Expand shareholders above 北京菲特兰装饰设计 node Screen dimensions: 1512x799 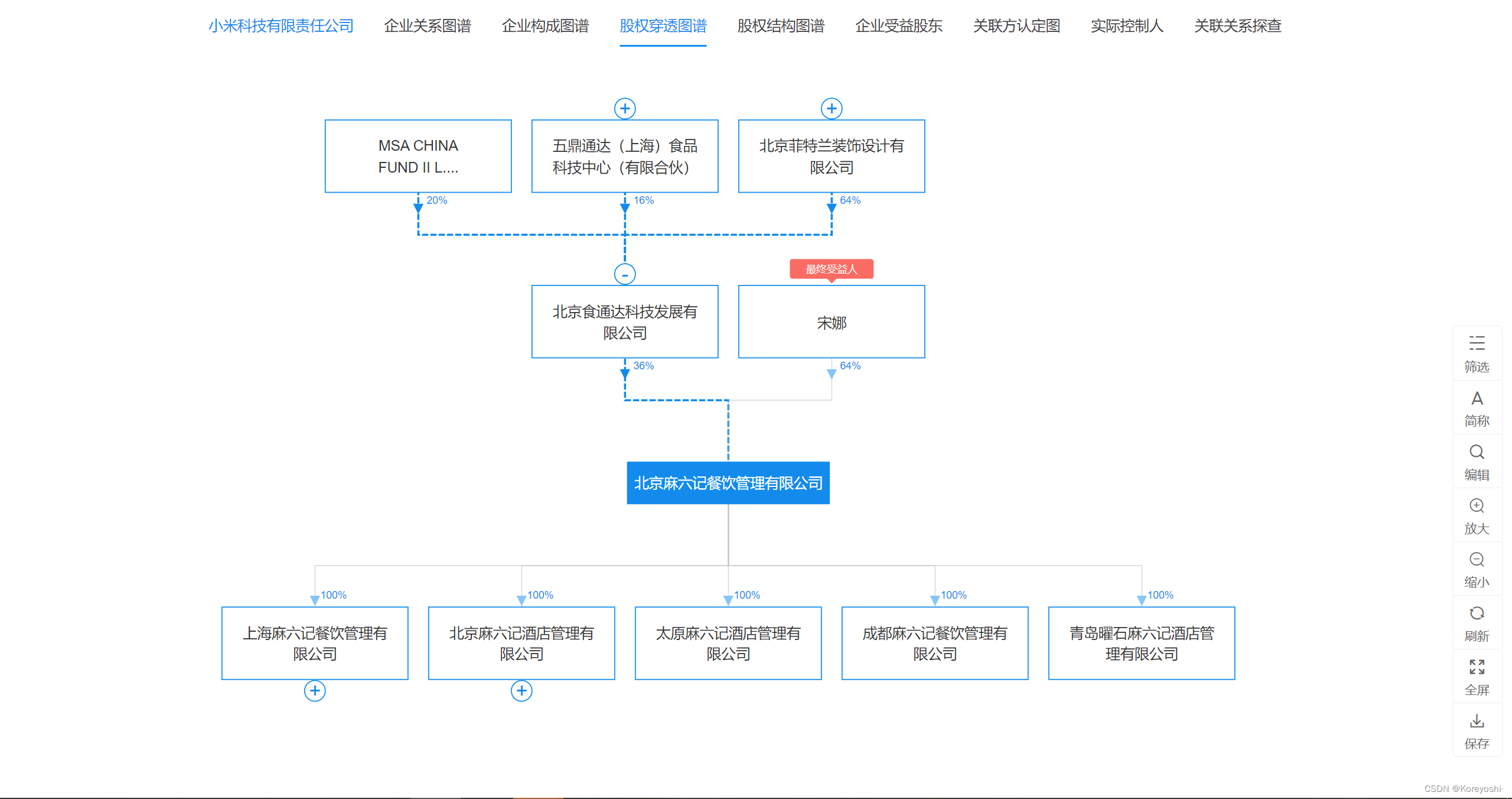832,108
